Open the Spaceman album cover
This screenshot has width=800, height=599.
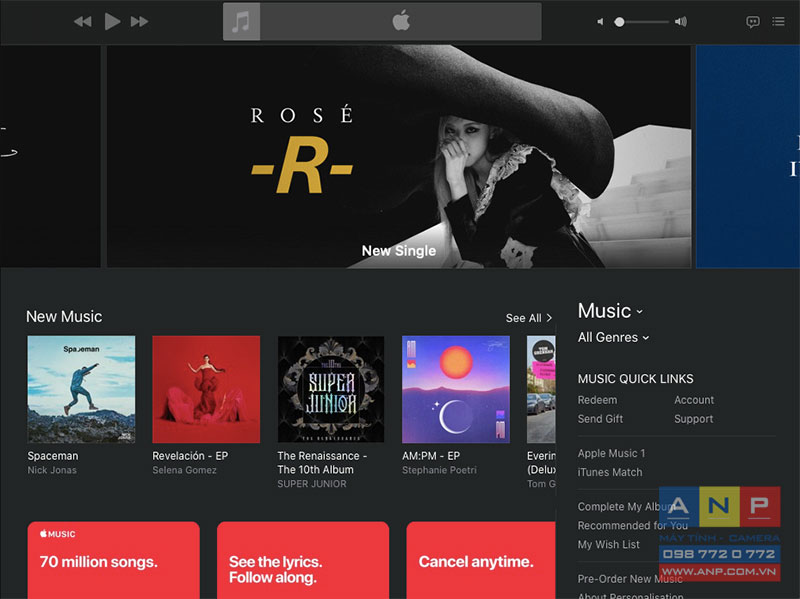[x=82, y=389]
